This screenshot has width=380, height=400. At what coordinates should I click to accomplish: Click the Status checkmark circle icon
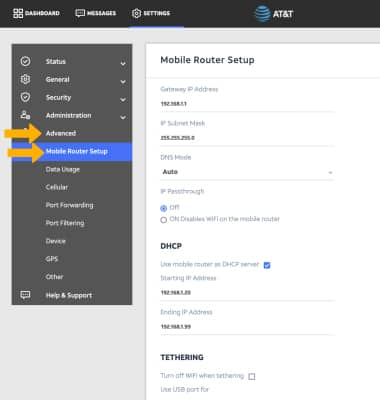pyautogui.click(x=25, y=61)
